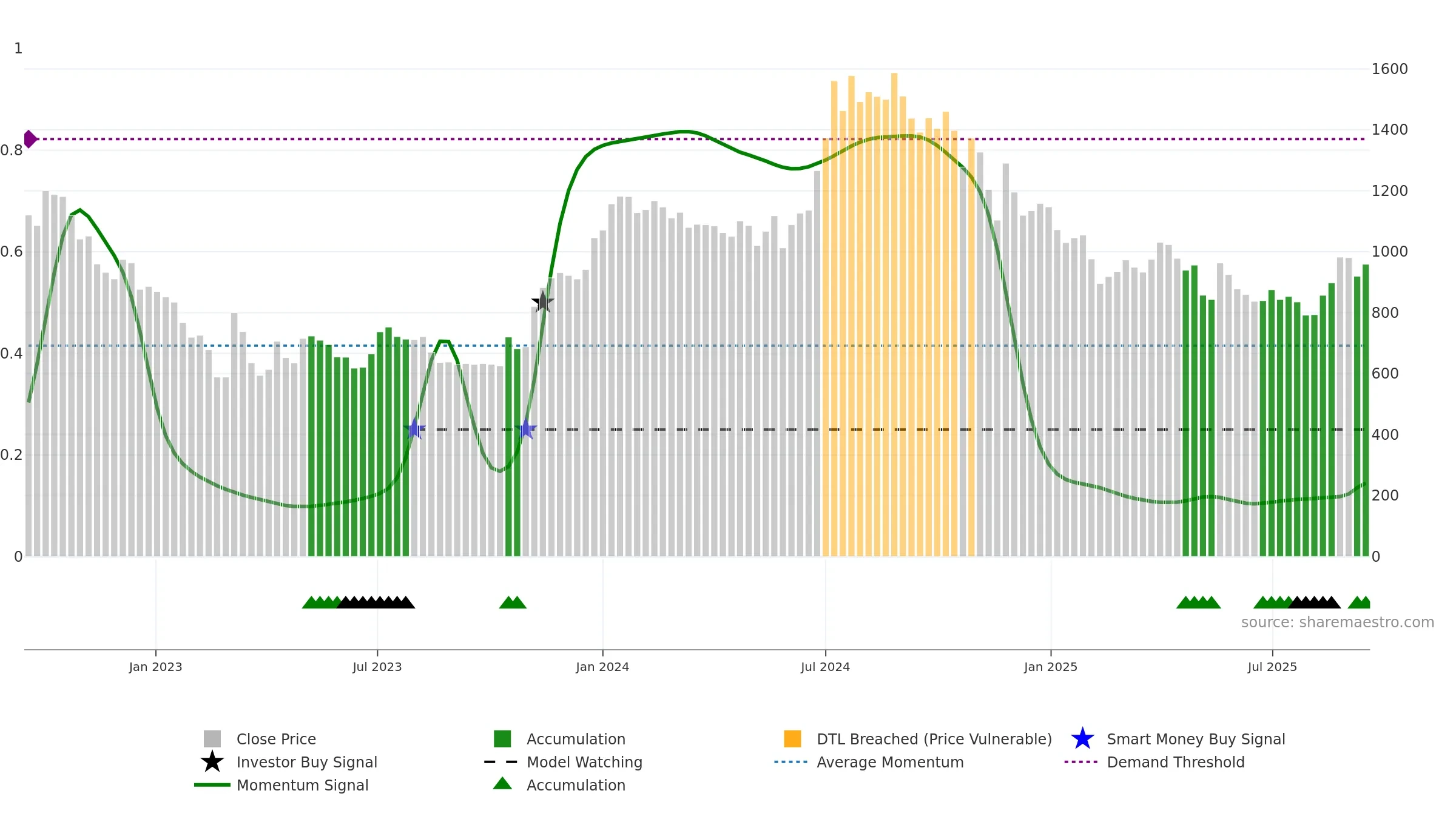Screen dimensions: 1456x819
Task: Click the black triangle cluster under Jul 2023
Action: pos(376,602)
